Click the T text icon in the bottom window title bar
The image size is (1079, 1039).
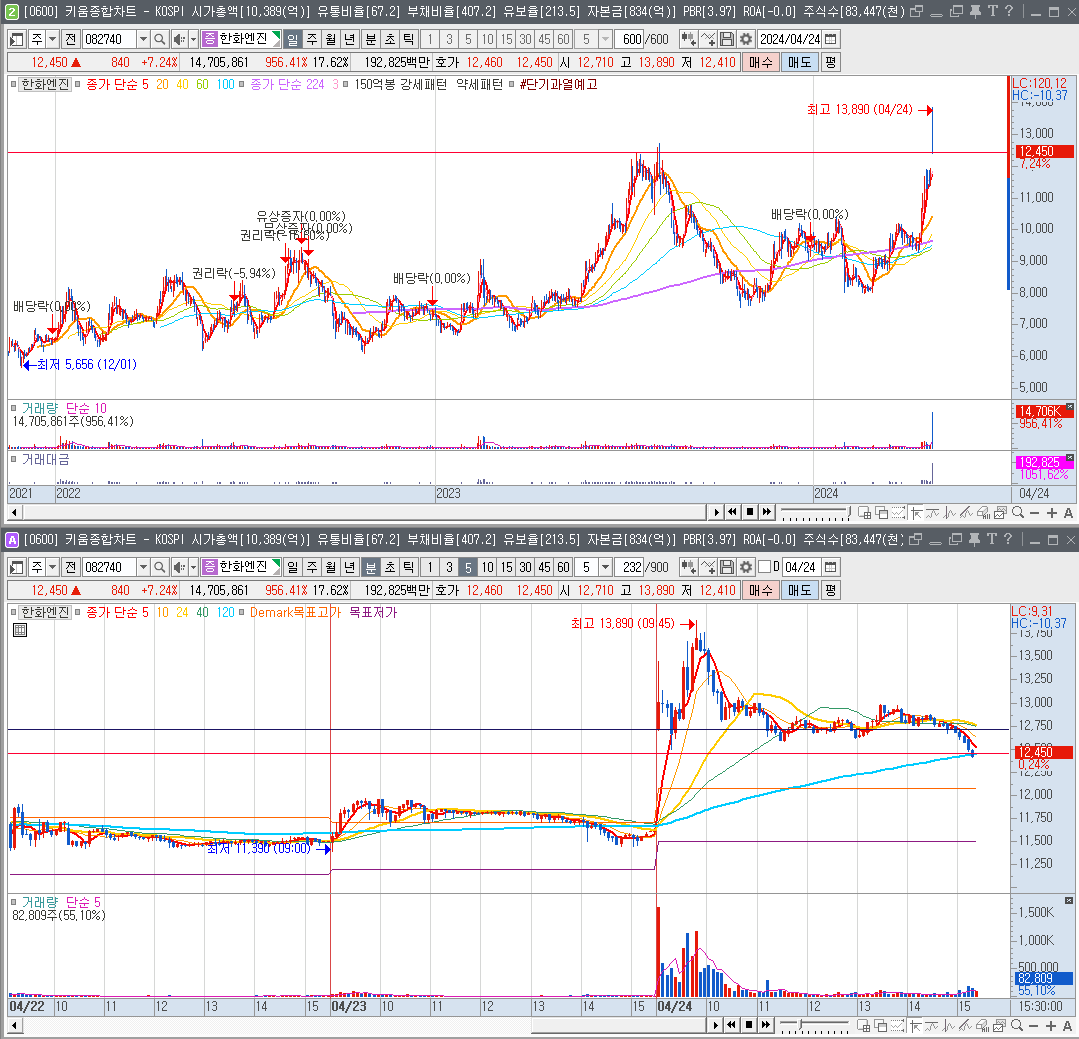coord(992,539)
